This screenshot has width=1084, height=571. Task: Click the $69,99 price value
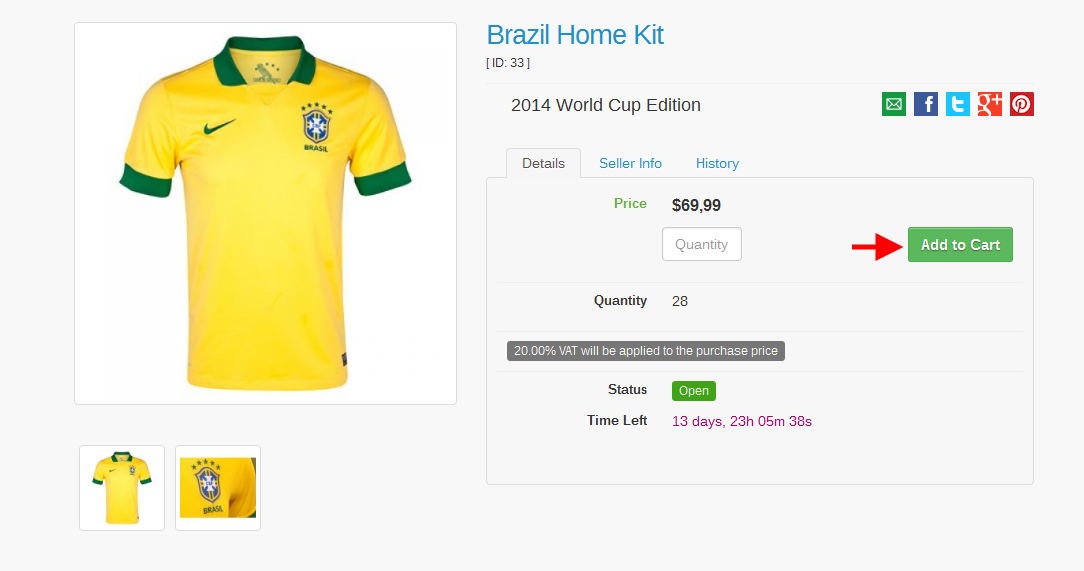pos(696,206)
